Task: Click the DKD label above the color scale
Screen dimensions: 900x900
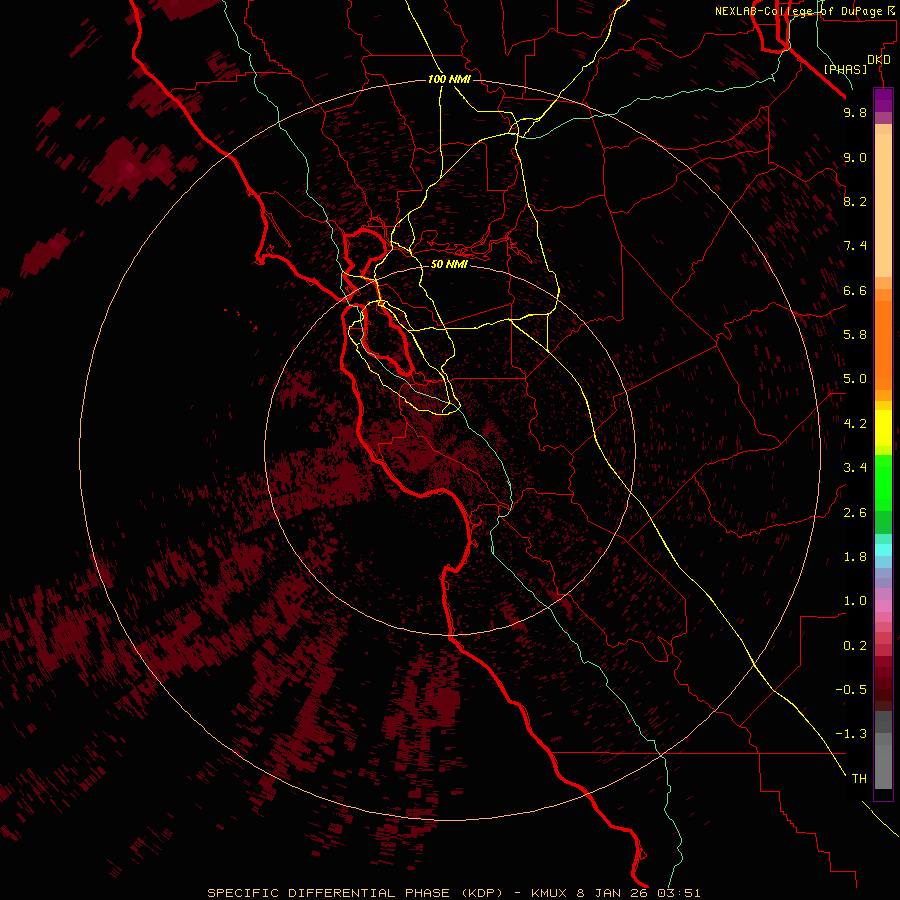Action: coord(879,60)
